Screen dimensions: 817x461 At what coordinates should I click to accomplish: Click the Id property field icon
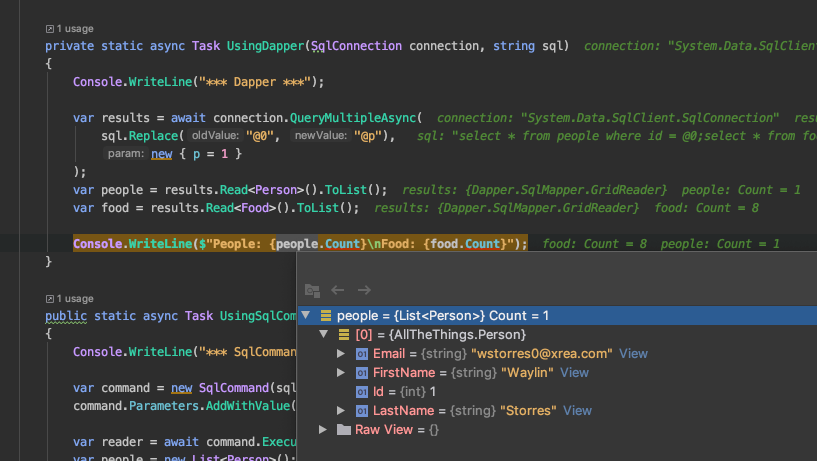362,392
